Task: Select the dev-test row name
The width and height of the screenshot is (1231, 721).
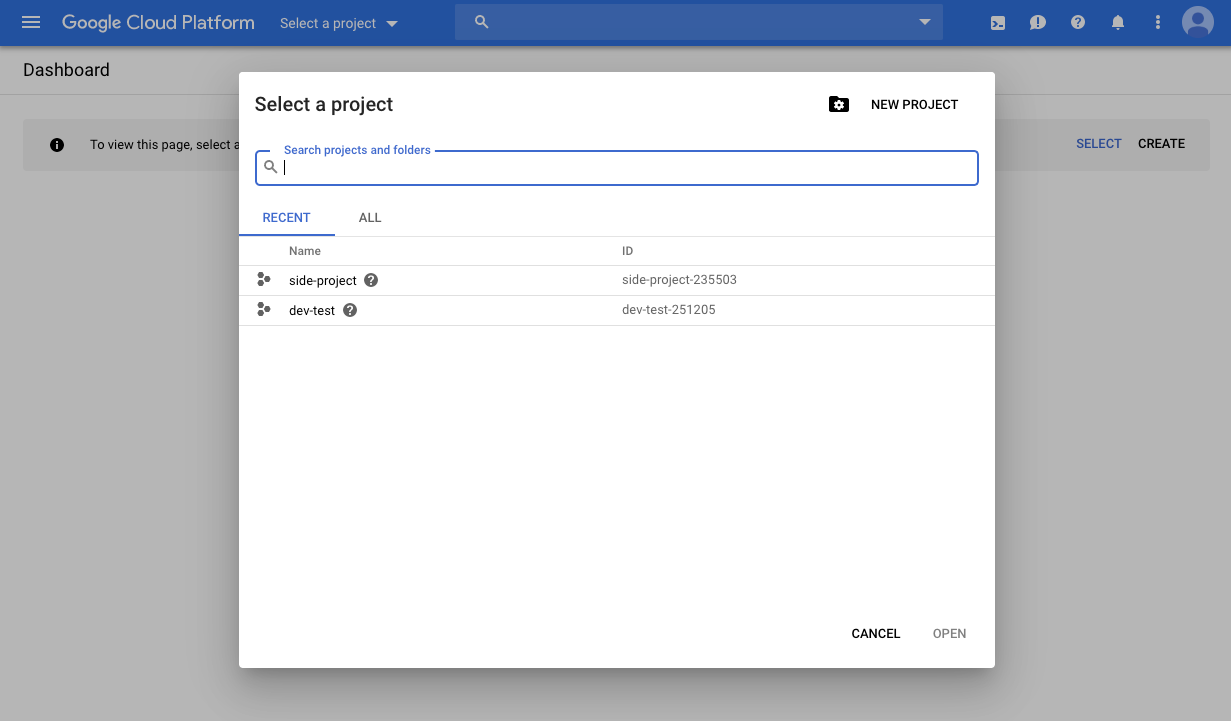Action: coord(312,311)
